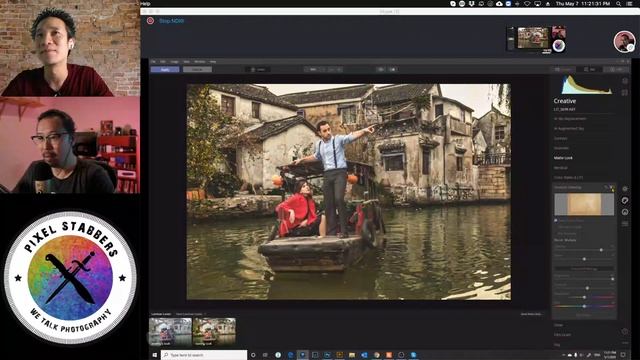Select the Creative palette icon in sidebar
The image size is (640, 360).
(625, 200)
